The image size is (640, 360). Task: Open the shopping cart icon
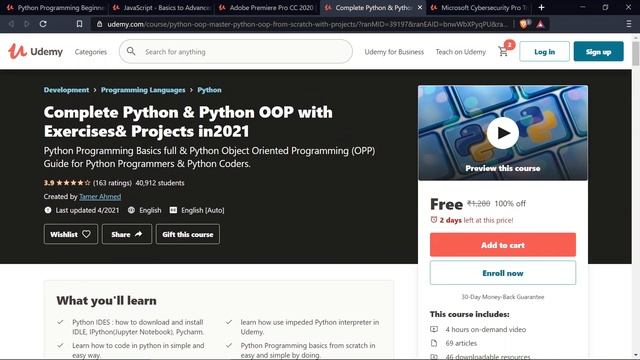(503, 52)
